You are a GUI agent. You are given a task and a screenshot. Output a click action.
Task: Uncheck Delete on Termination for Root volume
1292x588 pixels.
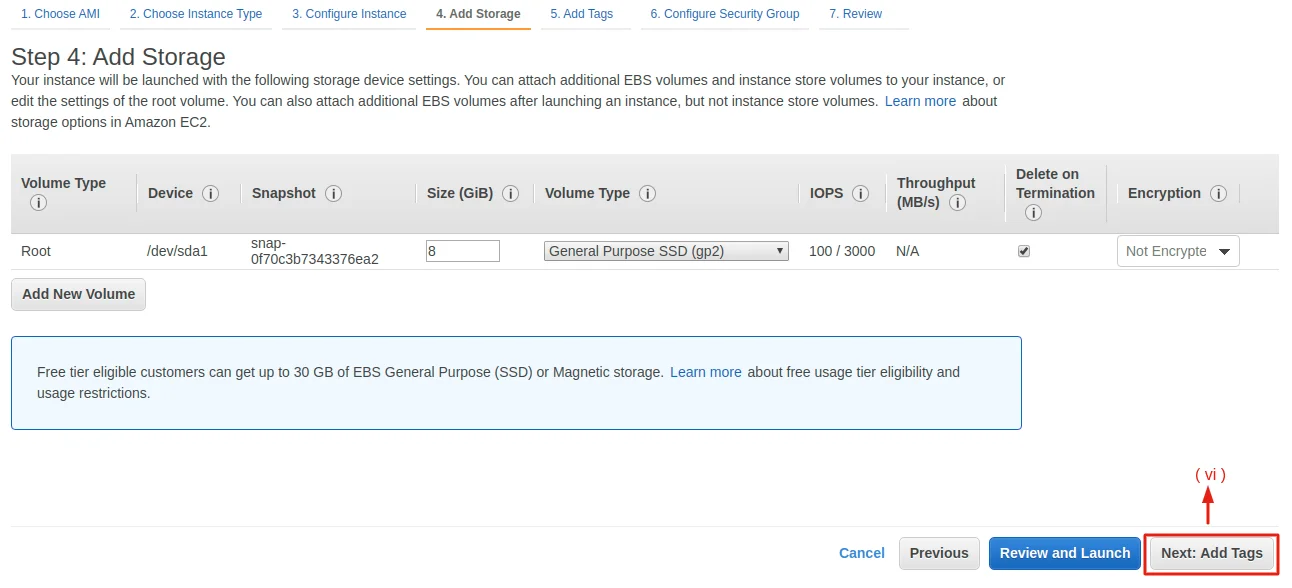(1023, 251)
